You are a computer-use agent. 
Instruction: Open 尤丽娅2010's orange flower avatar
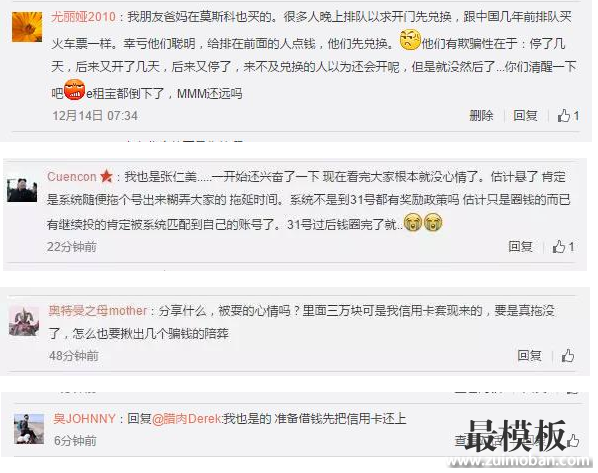tap(27, 26)
